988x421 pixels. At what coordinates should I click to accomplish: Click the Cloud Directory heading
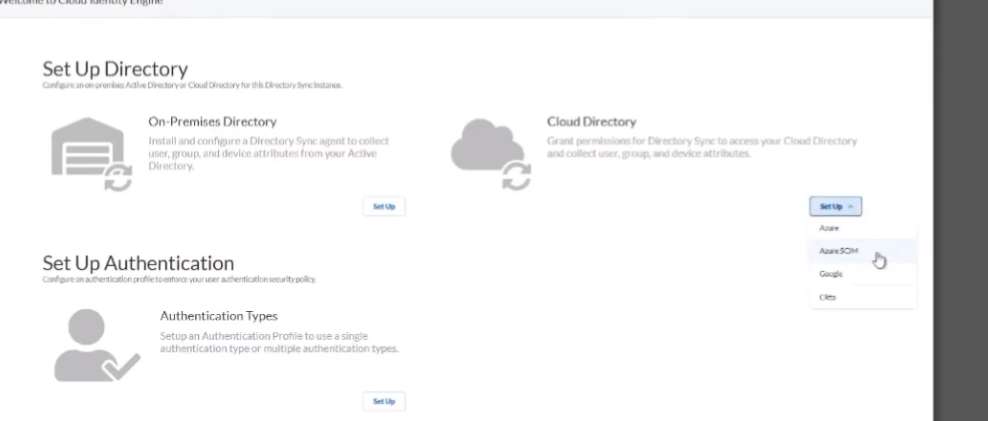click(592, 122)
